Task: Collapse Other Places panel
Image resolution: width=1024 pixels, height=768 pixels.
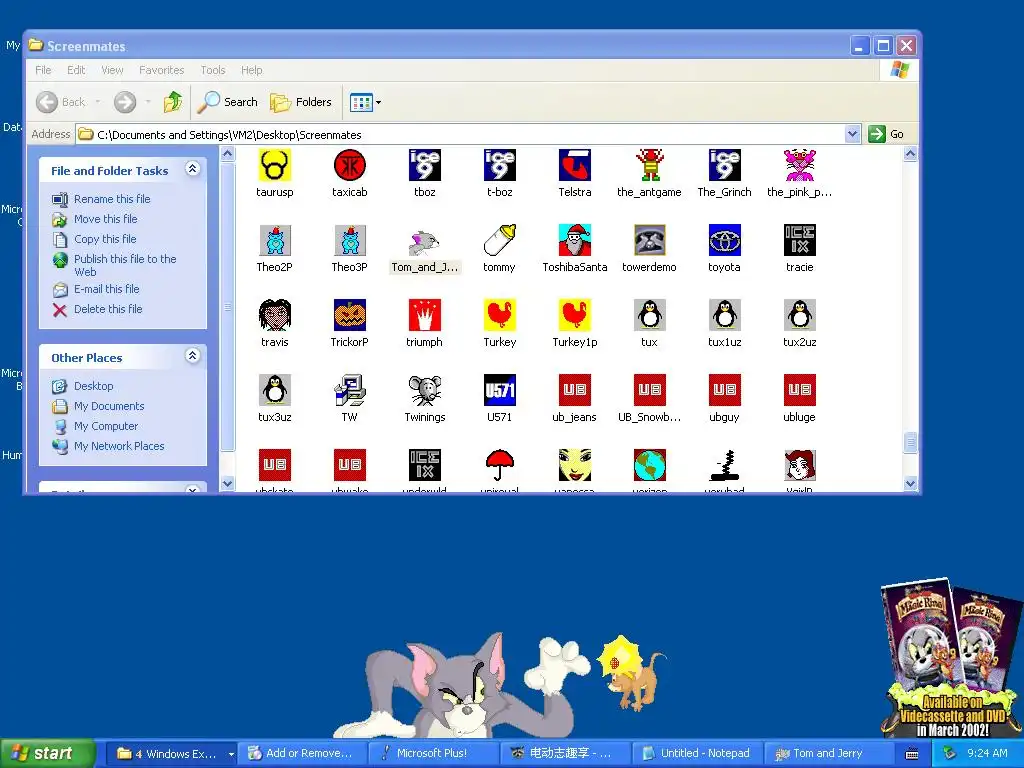Action: click(x=192, y=356)
